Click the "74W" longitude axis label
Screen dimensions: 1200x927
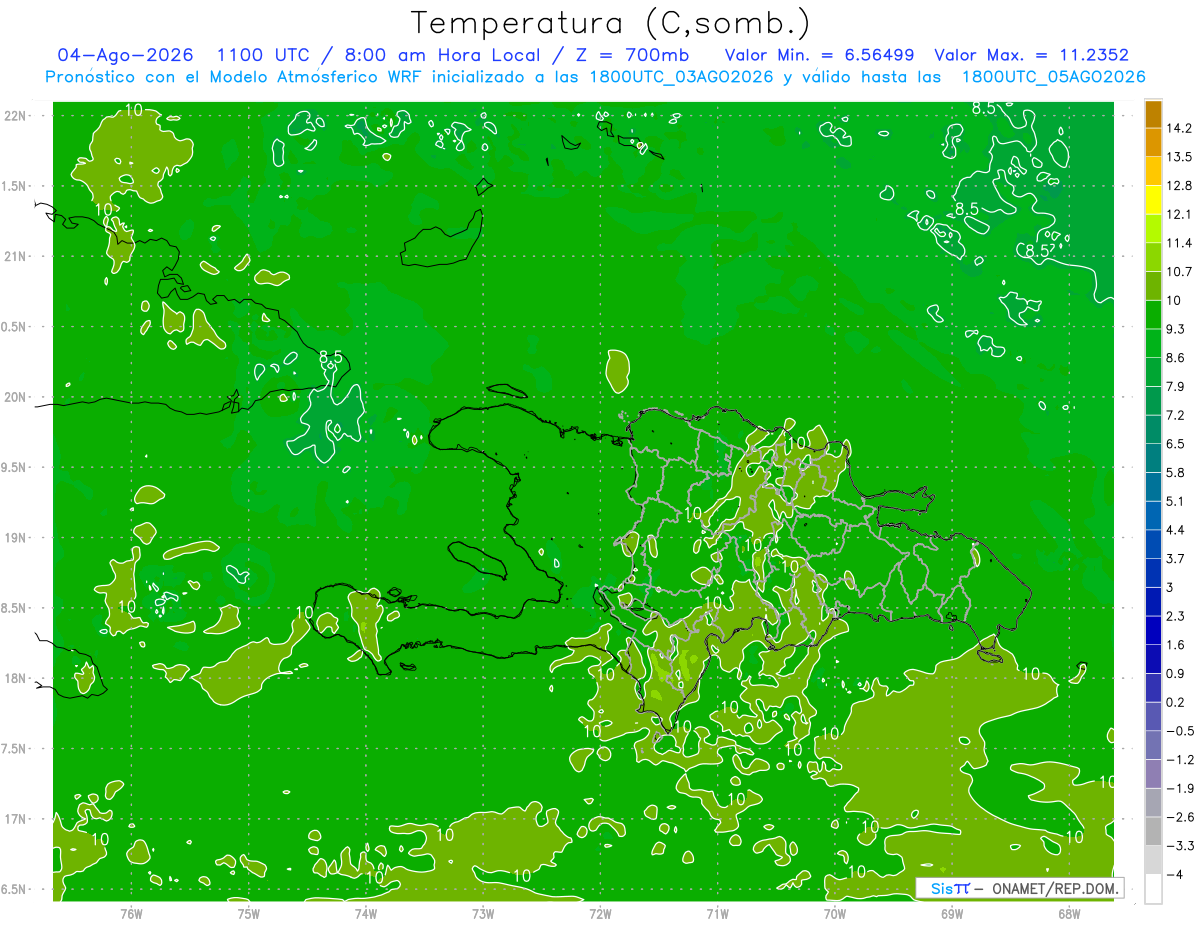tap(366, 914)
